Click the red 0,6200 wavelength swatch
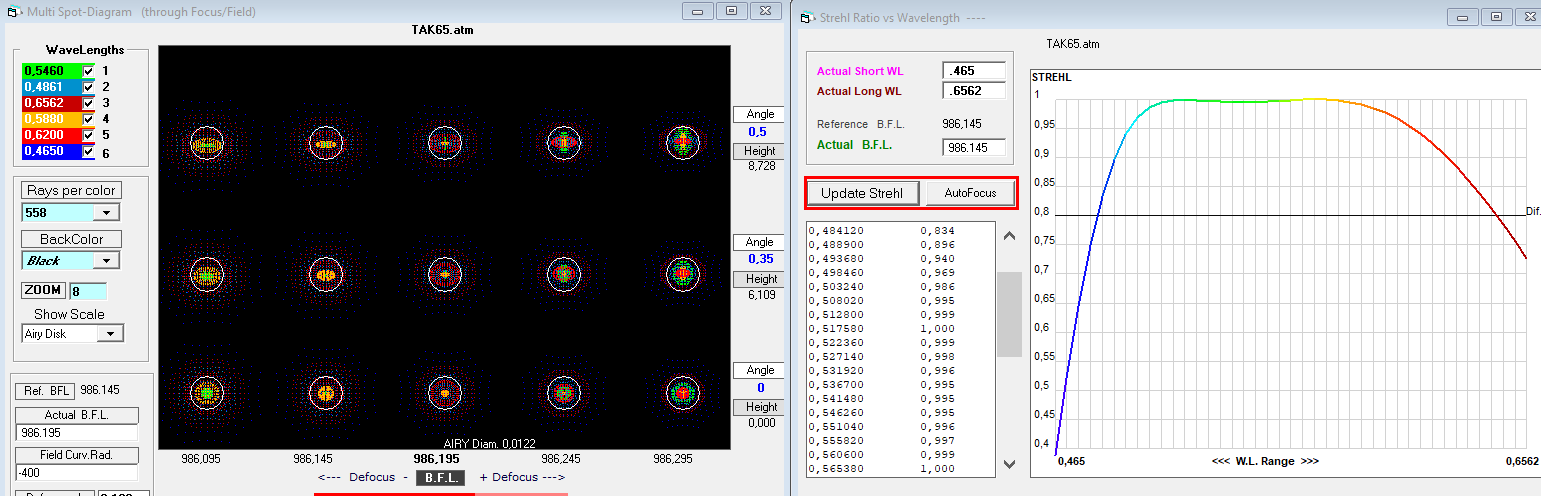The image size is (1541, 496). click(x=52, y=135)
